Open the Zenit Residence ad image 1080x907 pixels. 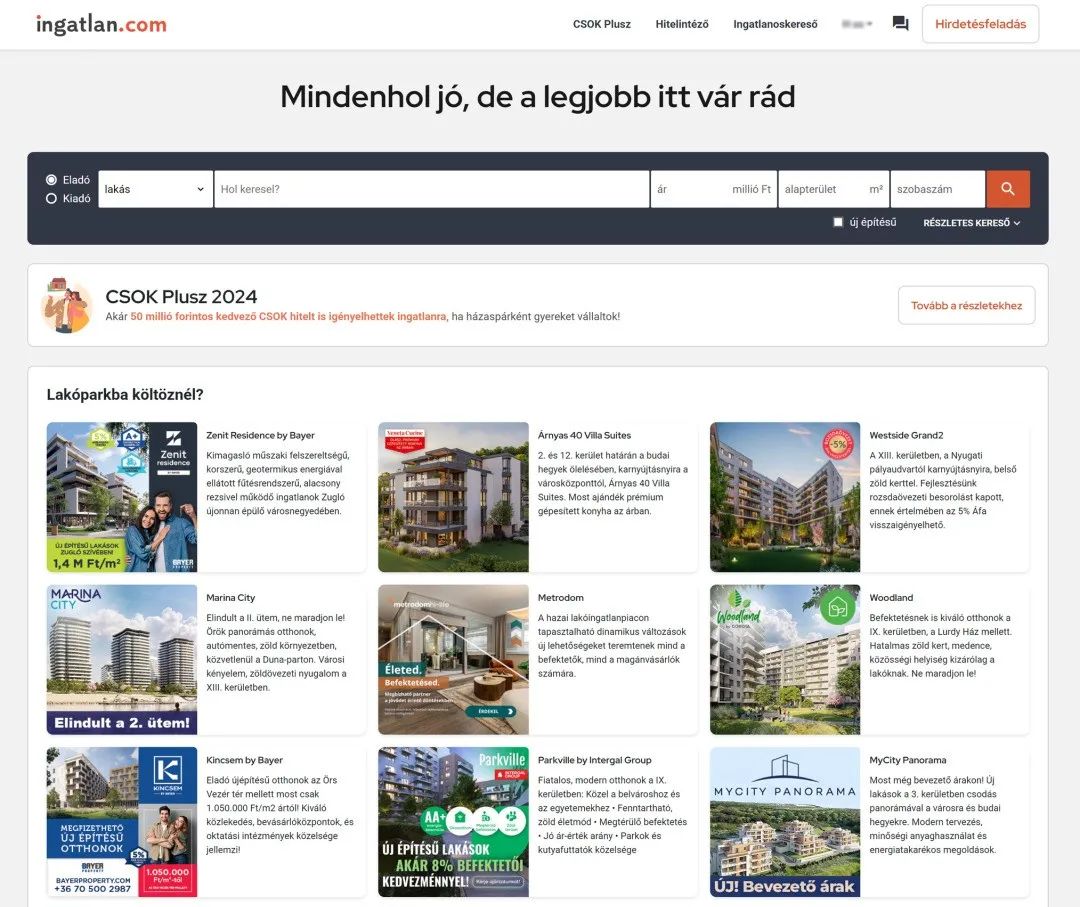pos(122,497)
